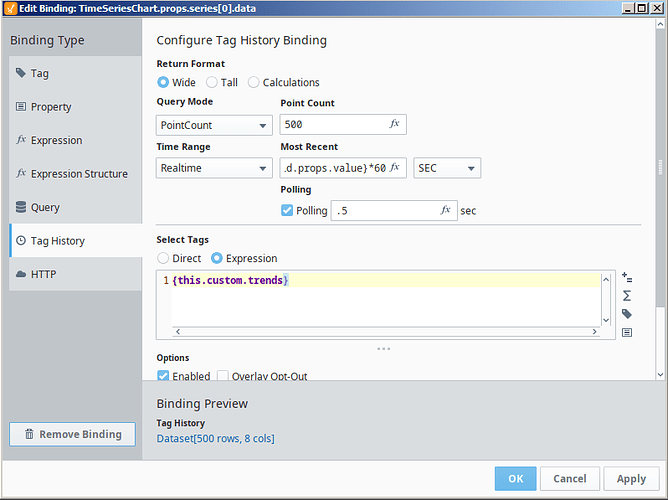Click the Tag binding type icon
The image size is (668, 500).
pyautogui.click(x=20, y=73)
